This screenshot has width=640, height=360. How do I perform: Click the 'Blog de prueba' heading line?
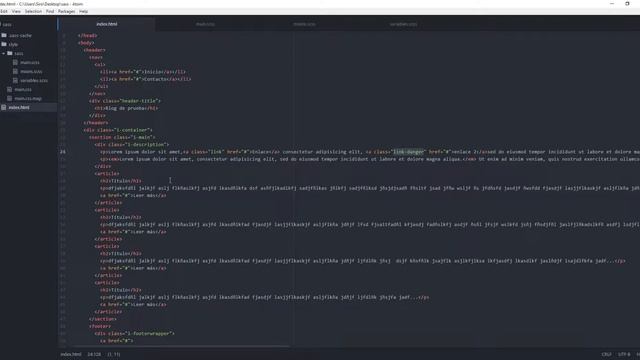click(126, 108)
